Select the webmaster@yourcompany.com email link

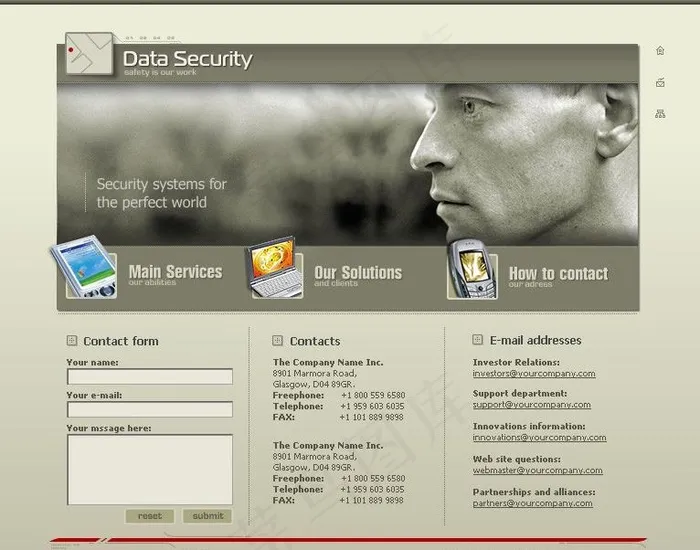537,470
